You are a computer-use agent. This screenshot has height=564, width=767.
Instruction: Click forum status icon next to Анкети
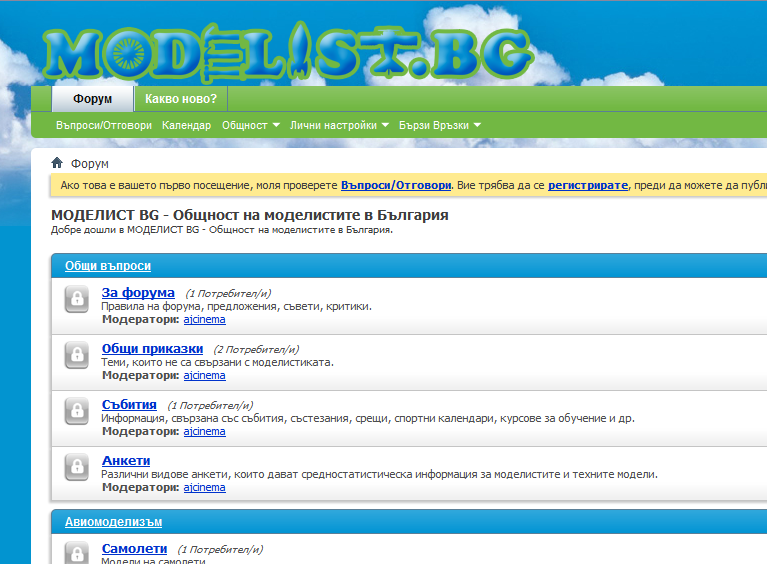point(77,468)
